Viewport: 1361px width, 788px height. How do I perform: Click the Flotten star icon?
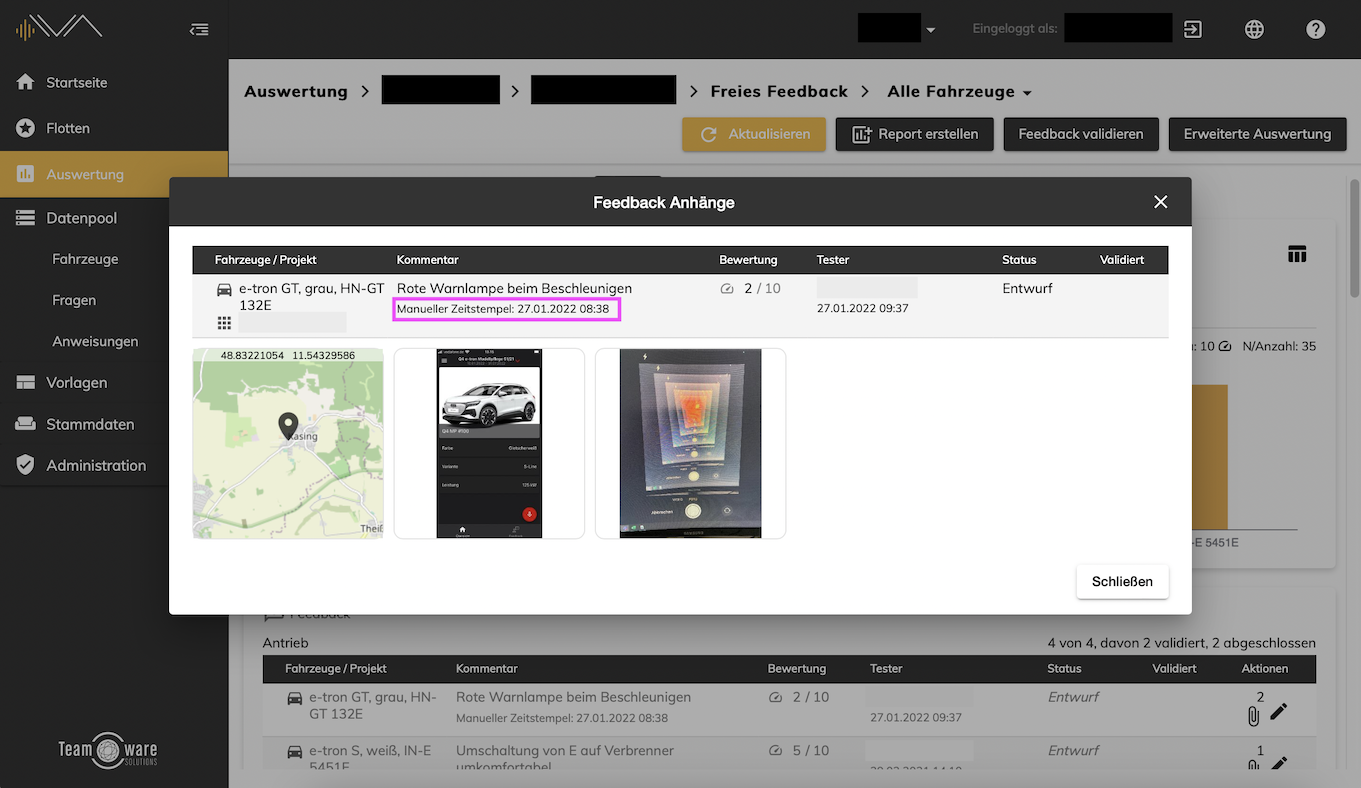25,128
